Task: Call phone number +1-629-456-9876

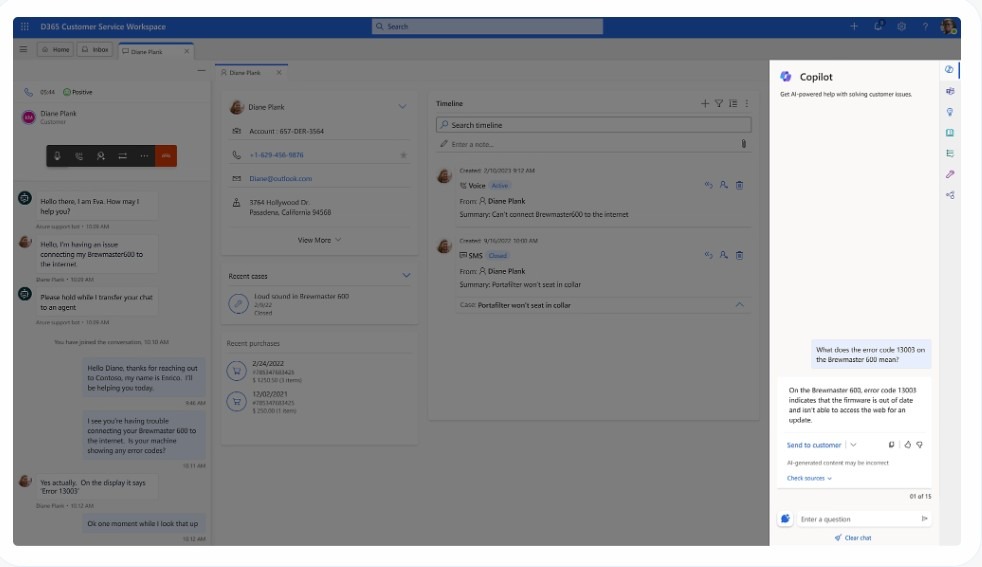Action: click(276, 155)
